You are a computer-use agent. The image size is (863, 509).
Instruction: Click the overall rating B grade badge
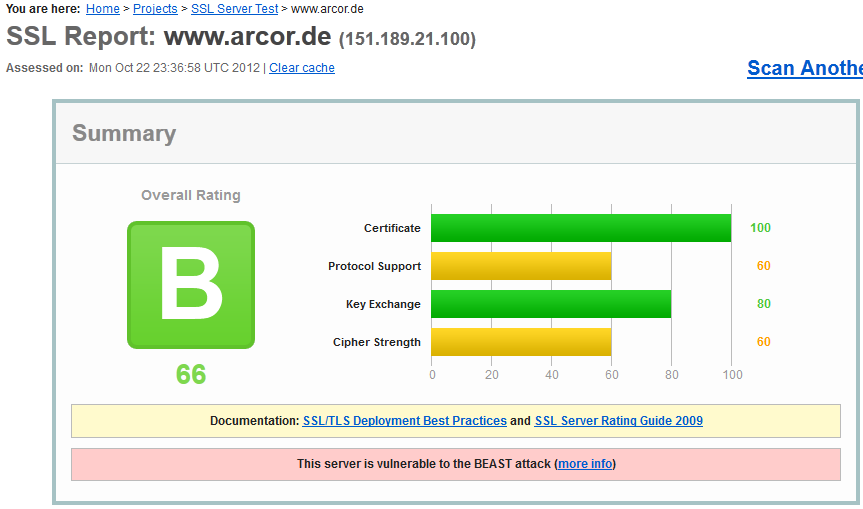[x=191, y=285]
